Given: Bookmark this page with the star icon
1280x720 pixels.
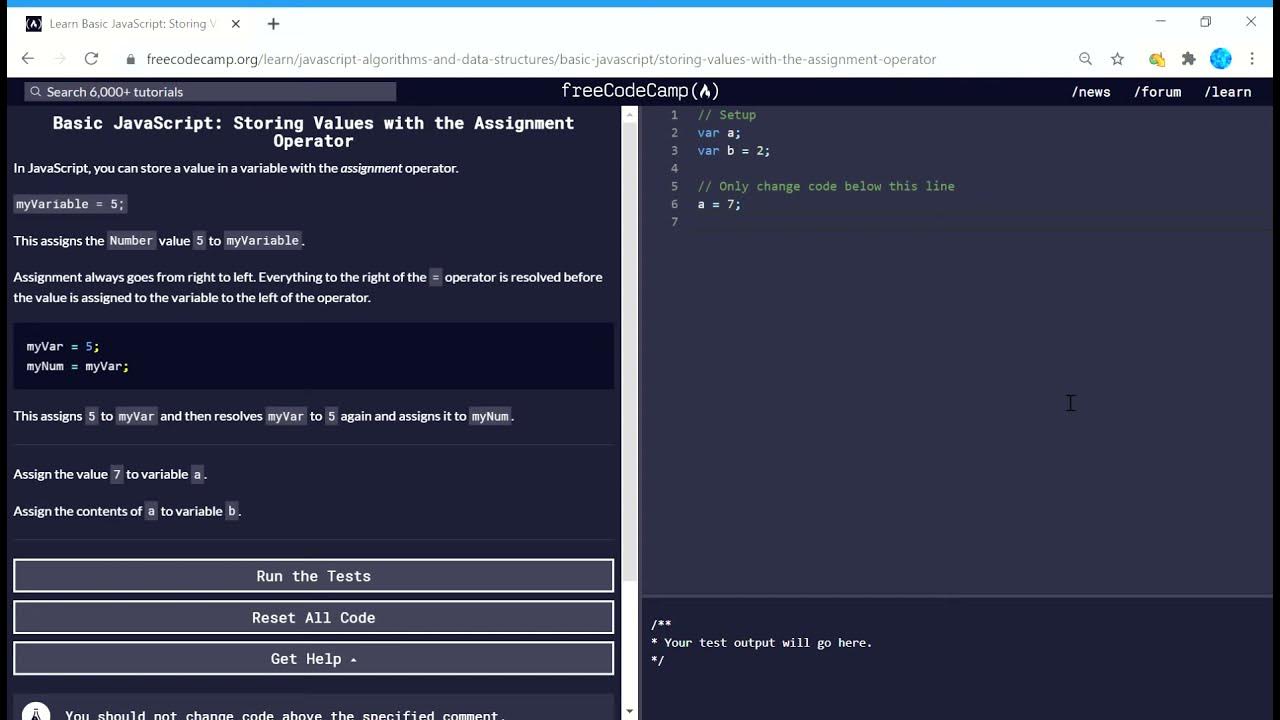Looking at the screenshot, I should 1117,59.
